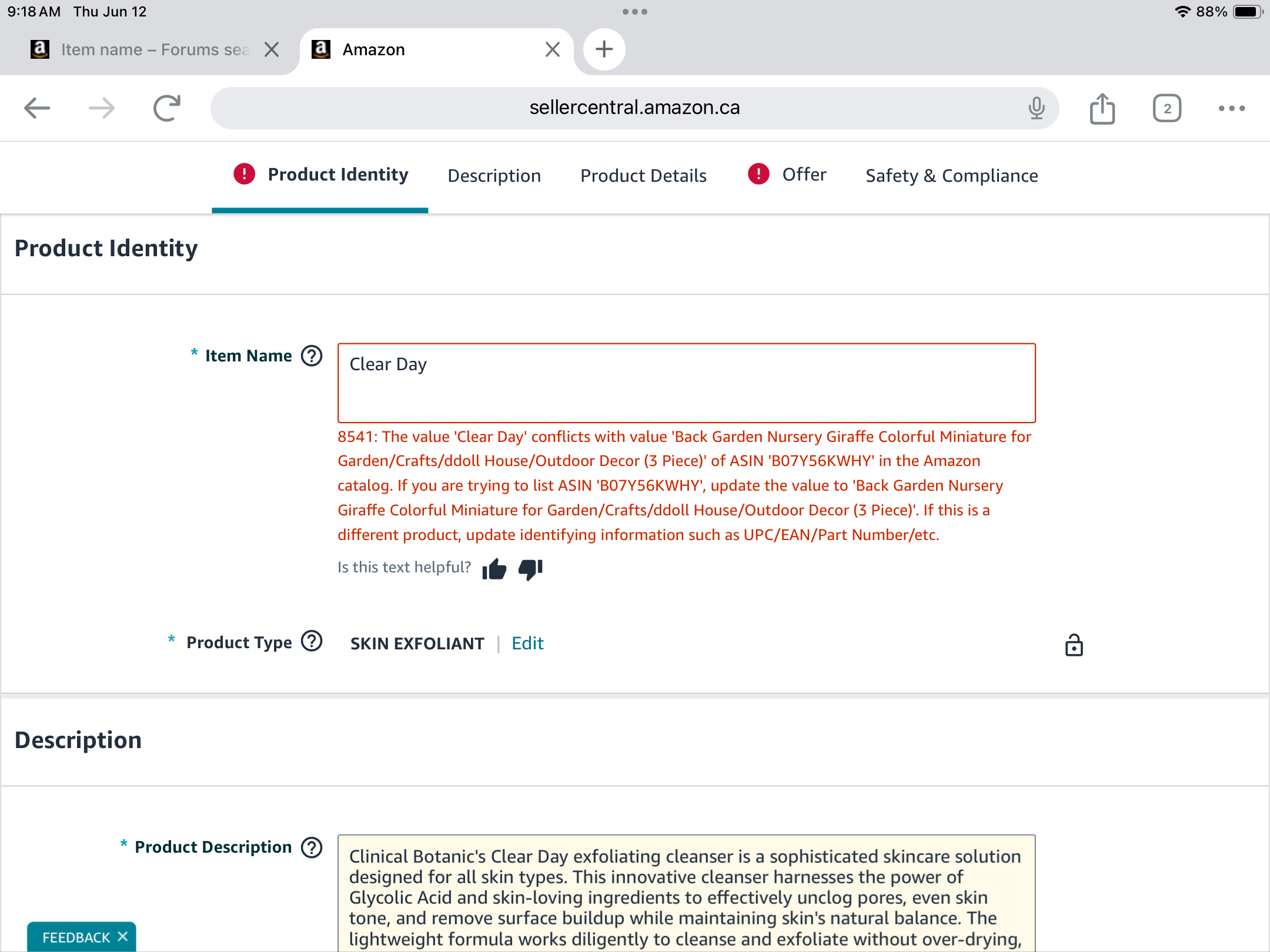1270x952 pixels.
Task: Click the SKIN EXFOLIANT value
Action: (x=417, y=643)
